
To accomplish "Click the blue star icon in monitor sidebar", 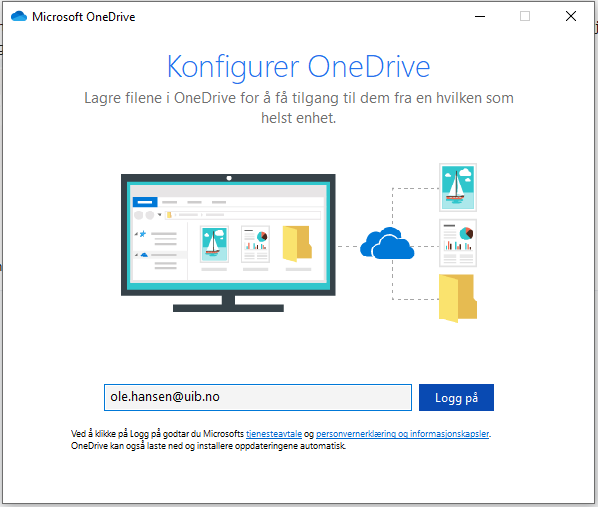I will point(143,233).
